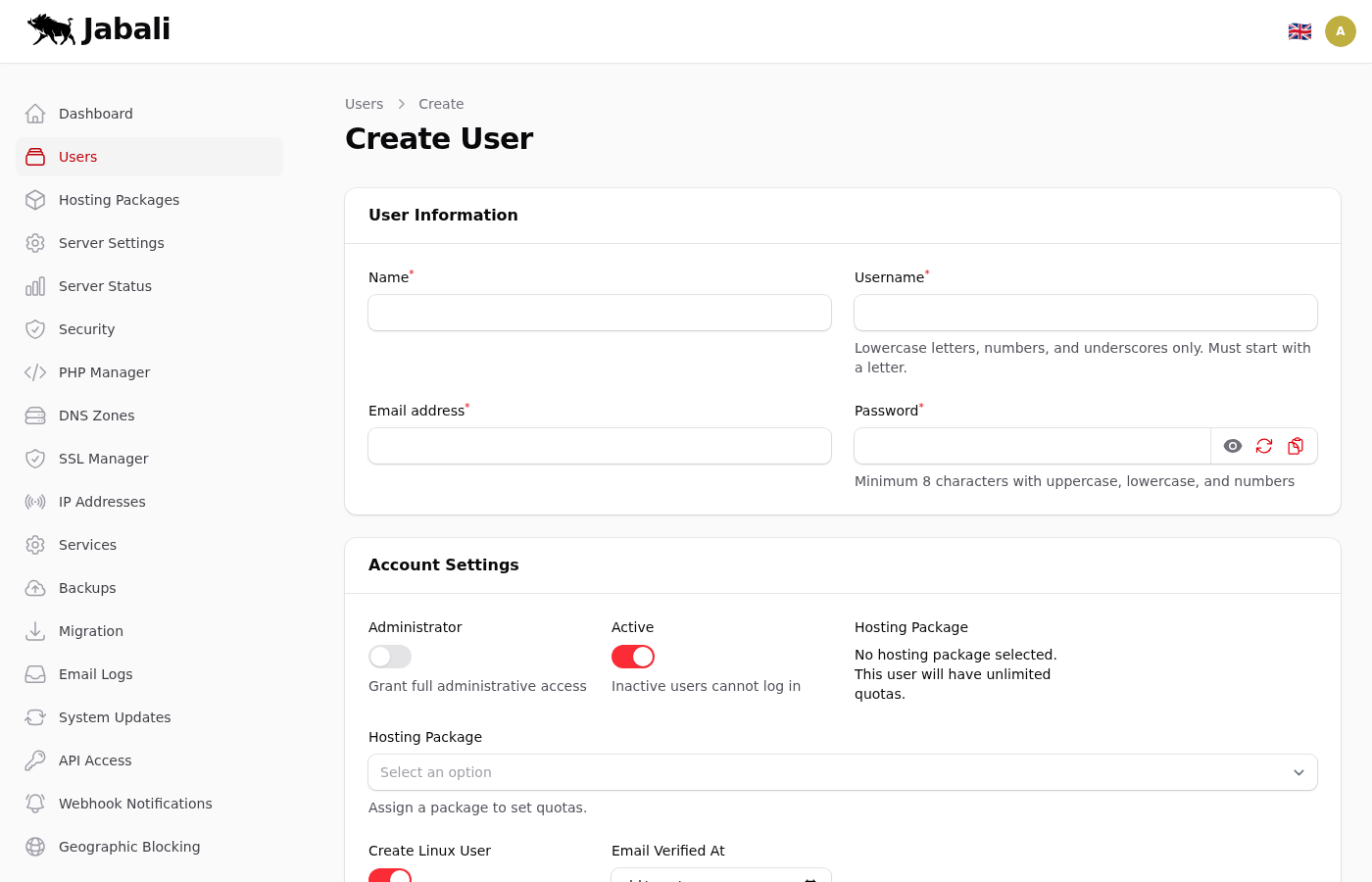Click the Dashboard home icon
1372x882 pixels.
click(x=35, y=114)
